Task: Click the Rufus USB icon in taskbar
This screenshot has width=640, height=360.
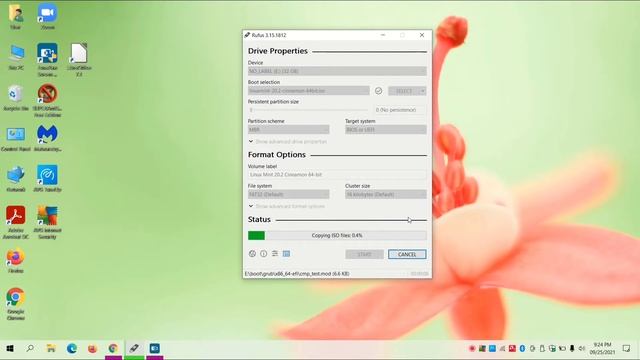Action: pos(134,349)
